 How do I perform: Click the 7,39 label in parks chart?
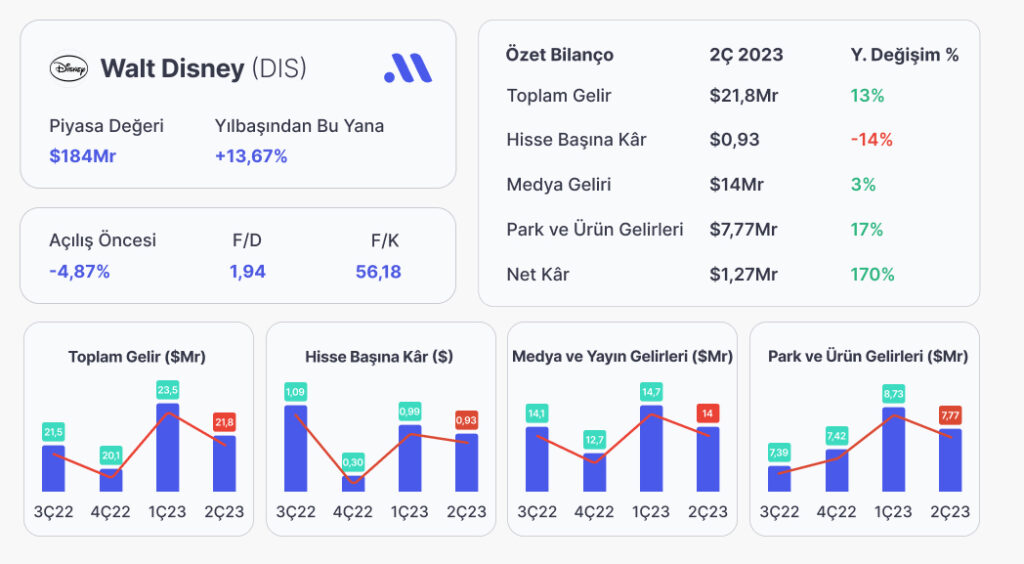pos(779,452)
